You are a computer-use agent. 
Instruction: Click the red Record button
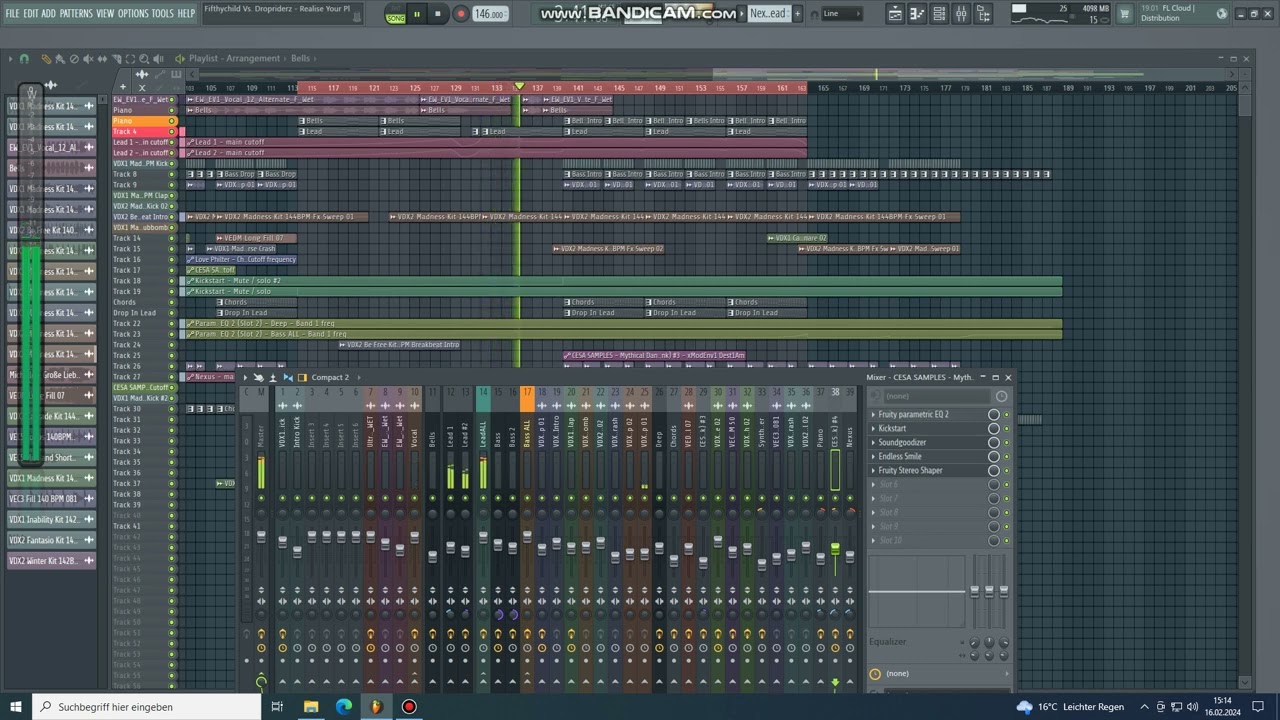461,14
